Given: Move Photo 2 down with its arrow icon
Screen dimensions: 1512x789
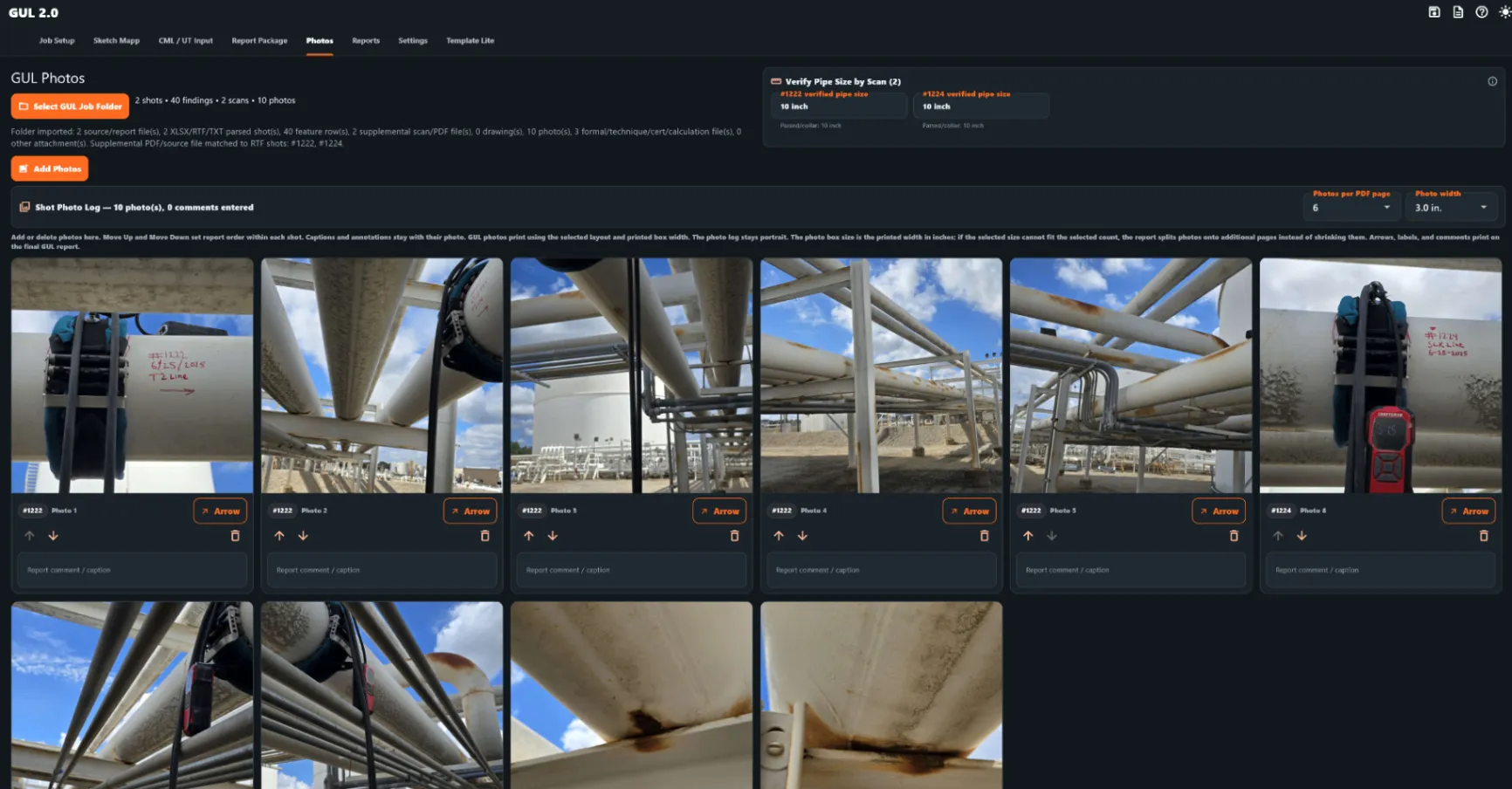Looking at the screenshot, I should (303, 536).
